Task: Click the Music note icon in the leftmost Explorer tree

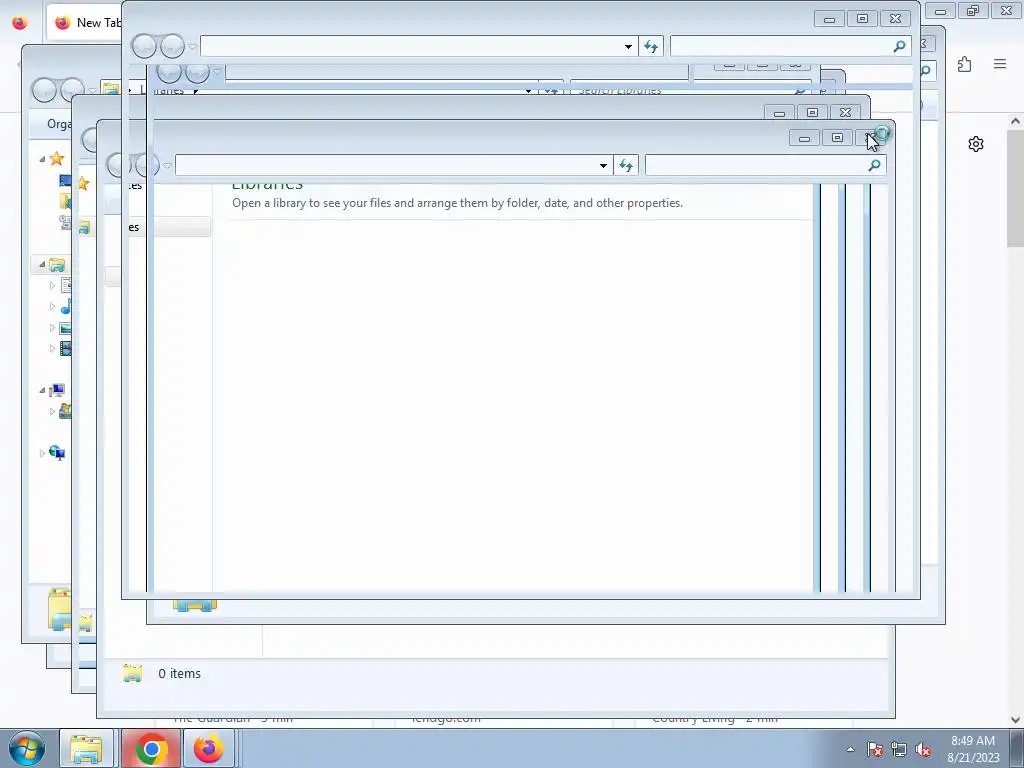Action: point(65,306)
